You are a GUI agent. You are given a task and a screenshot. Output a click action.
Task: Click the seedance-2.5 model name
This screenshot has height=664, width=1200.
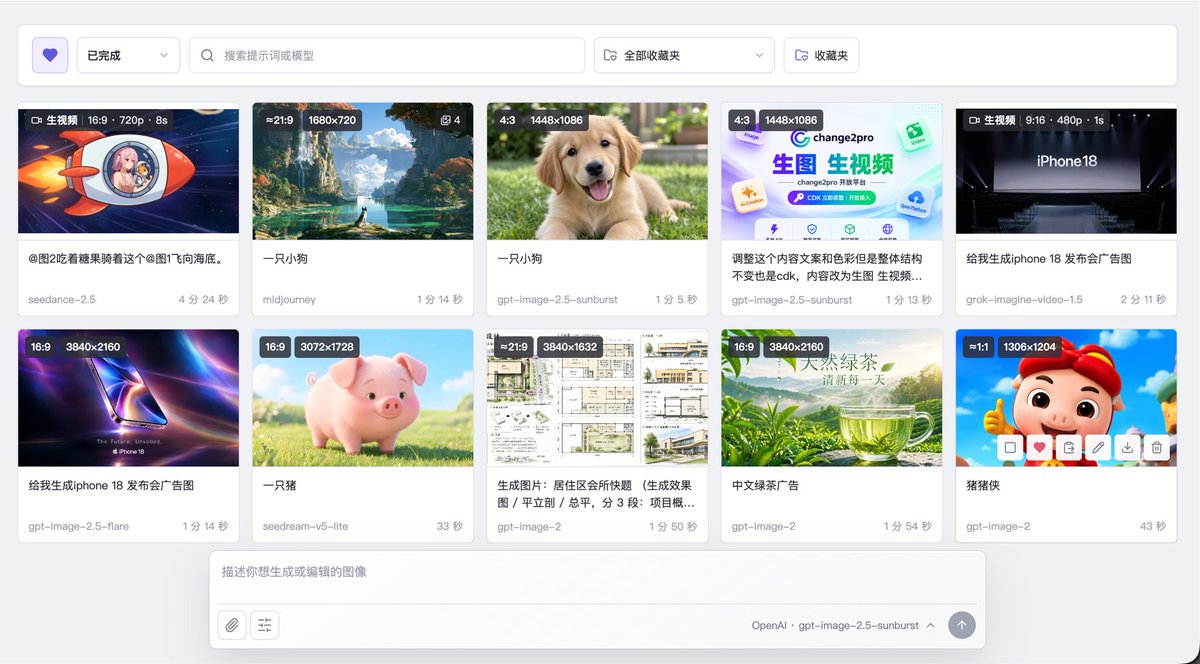62,300
